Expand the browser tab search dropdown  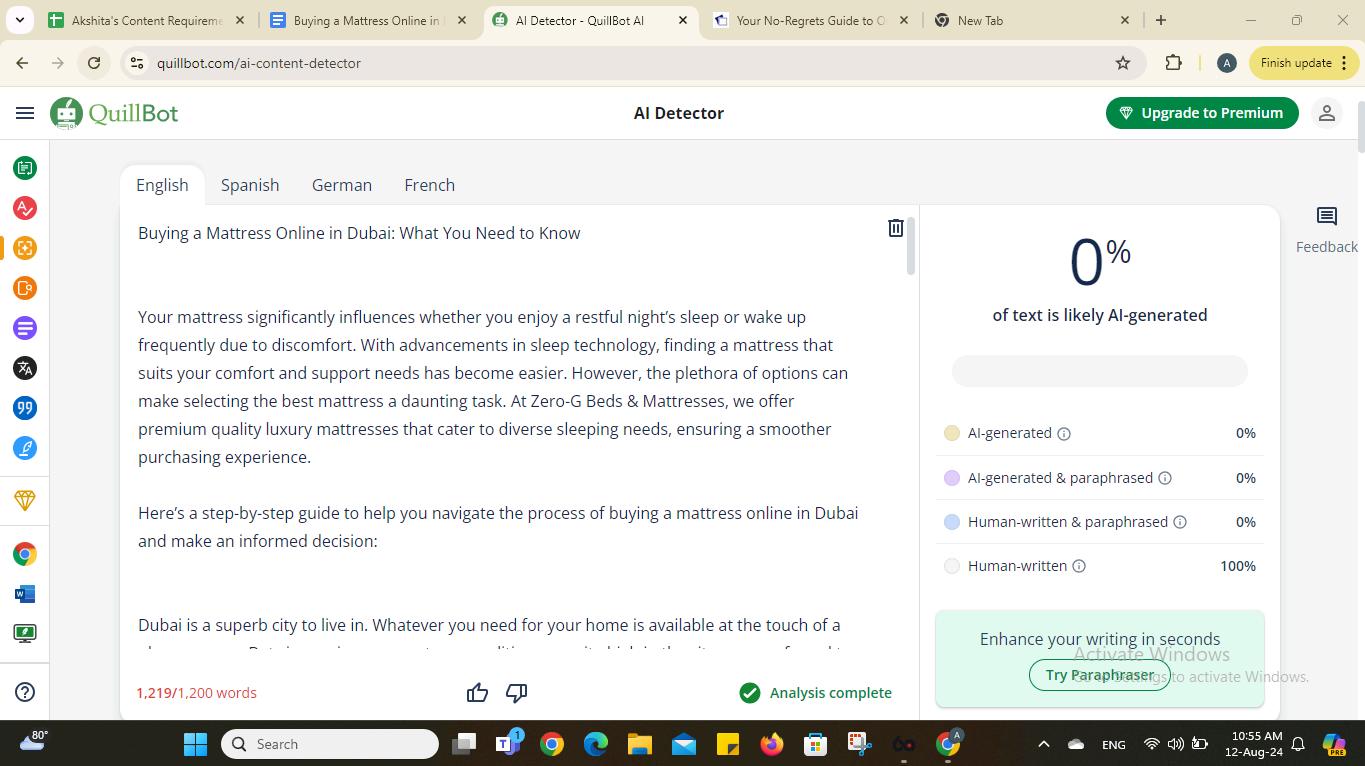[19, 20]
